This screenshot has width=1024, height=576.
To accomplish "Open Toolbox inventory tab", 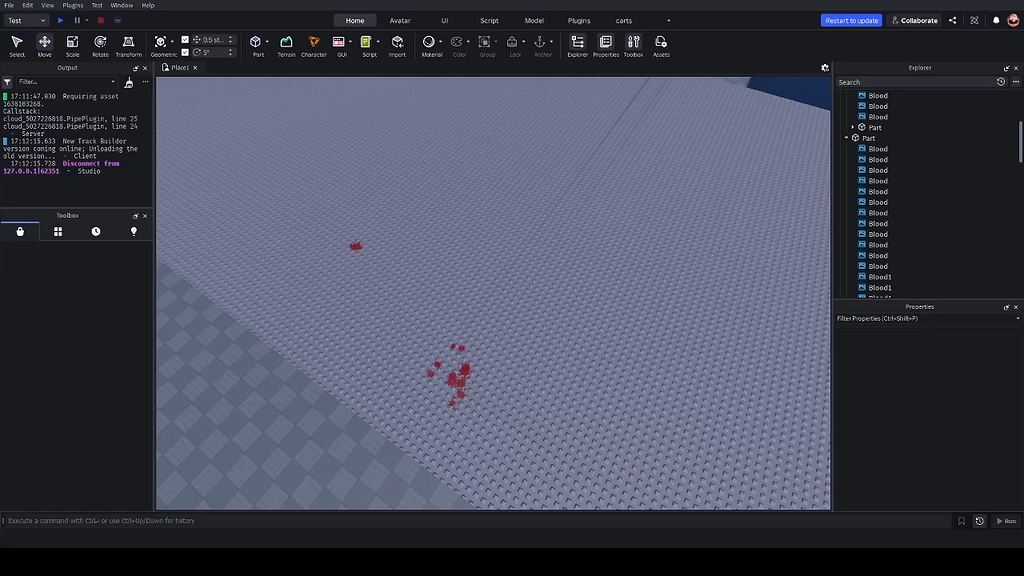I will click(x=20, y=231).
